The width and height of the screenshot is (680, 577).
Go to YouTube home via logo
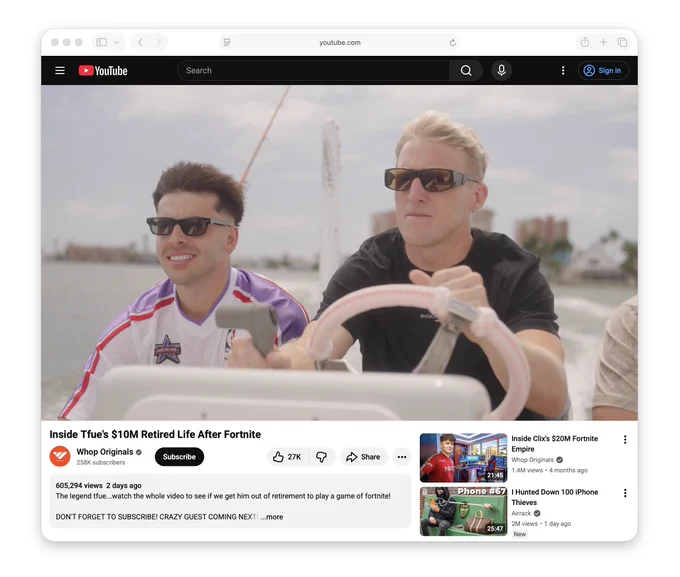click(x=103, y=70)
